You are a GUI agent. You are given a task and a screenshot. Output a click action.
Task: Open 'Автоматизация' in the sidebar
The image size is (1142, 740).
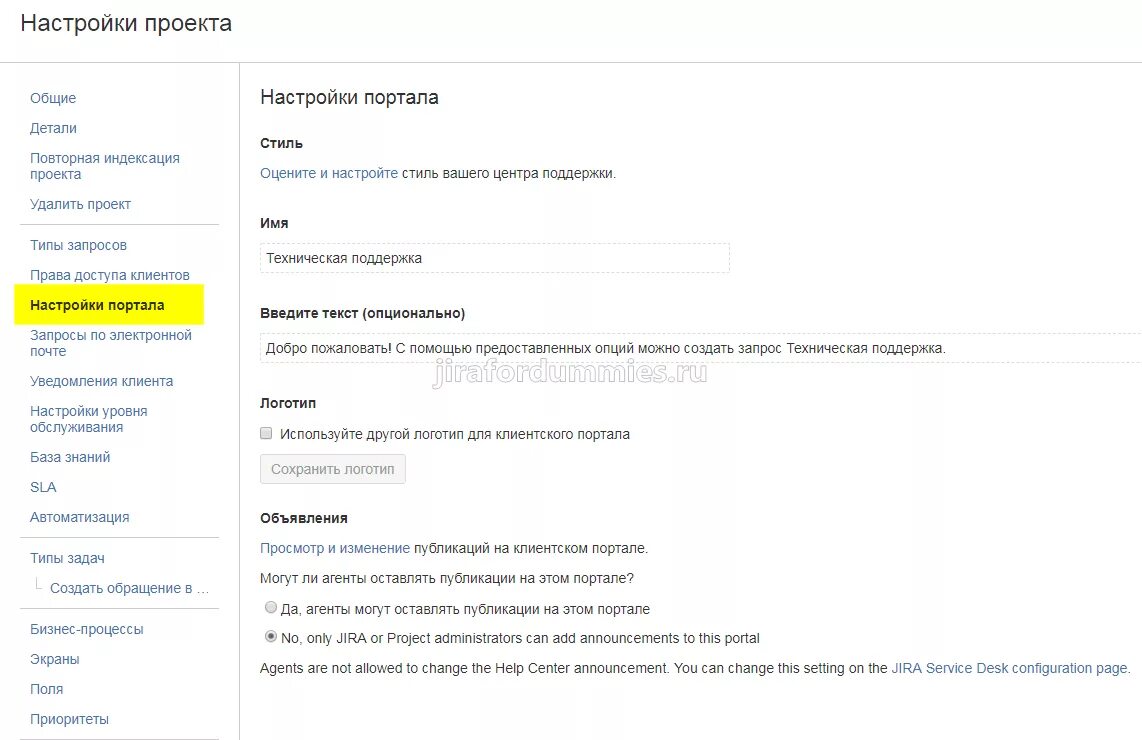coord(79,517)
